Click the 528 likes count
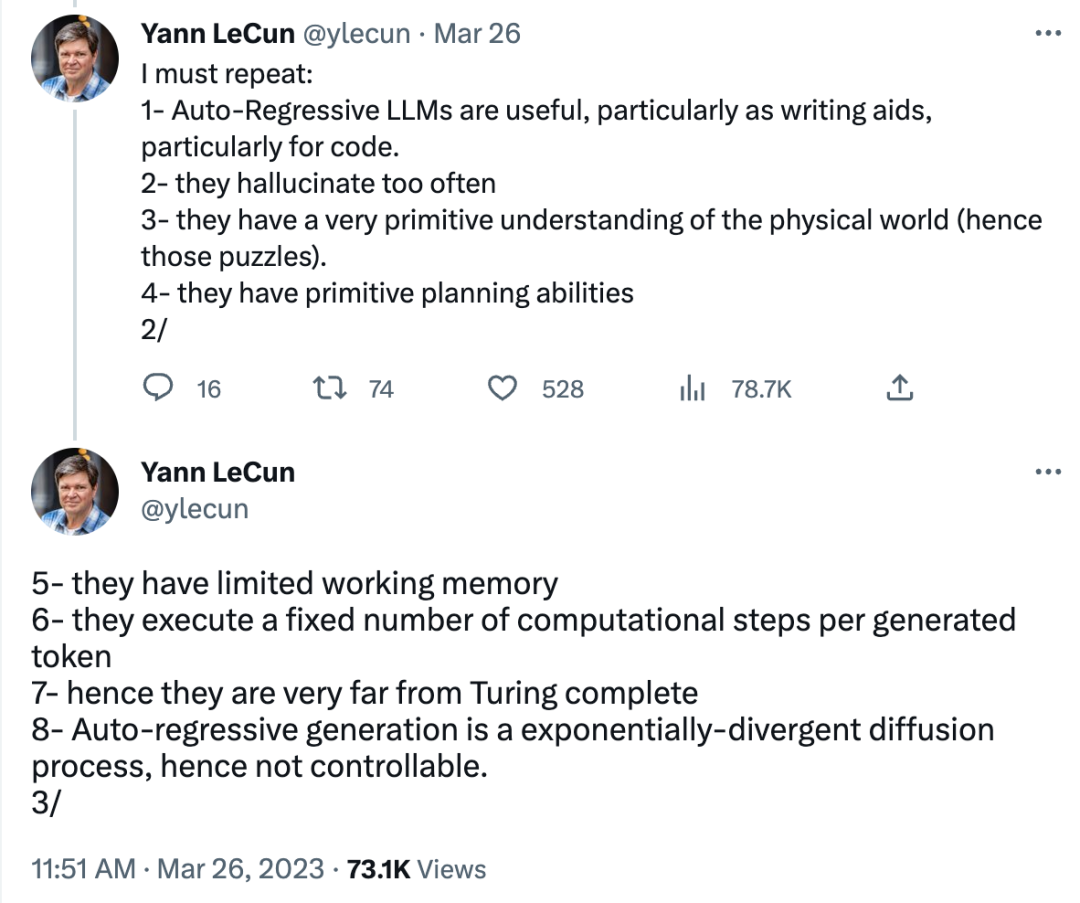The width and height of the screenshot is (1080, 903). (x=563, y=389)
